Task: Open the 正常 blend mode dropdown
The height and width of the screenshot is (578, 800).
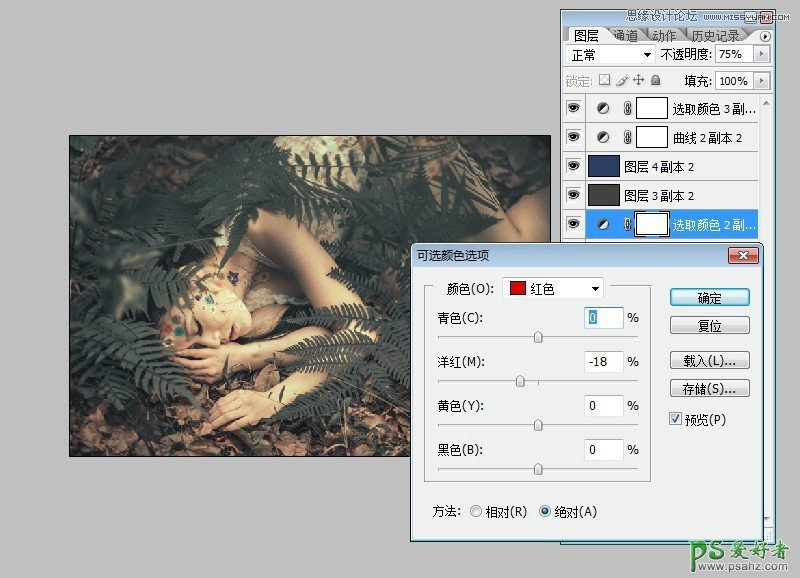Action: pyautogui.click(x=610, y=54)
